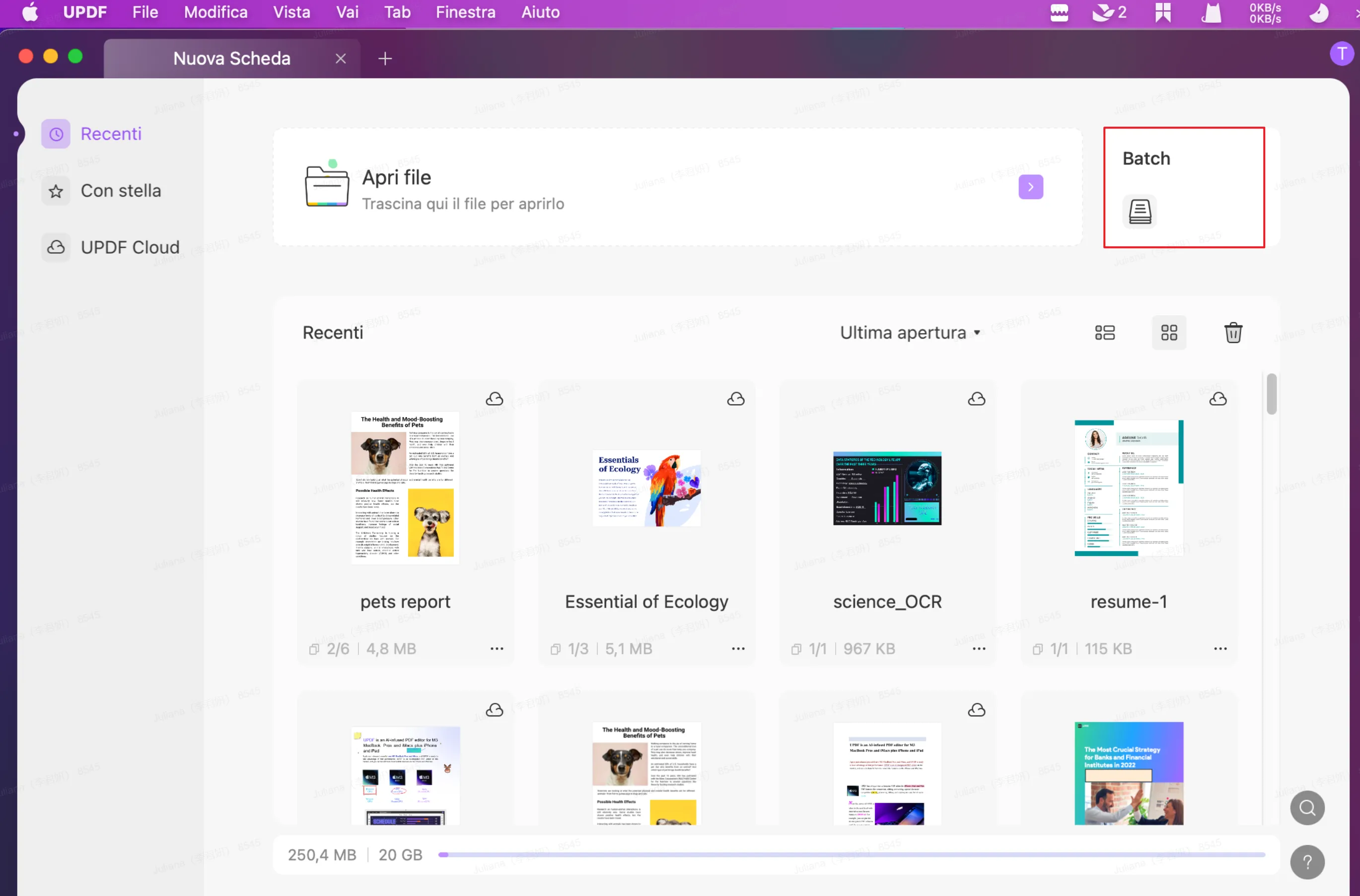The height and width of the screenshot is (896, 1360).
Task: Select Recenti from the sidebar
Action: (110, 133)
